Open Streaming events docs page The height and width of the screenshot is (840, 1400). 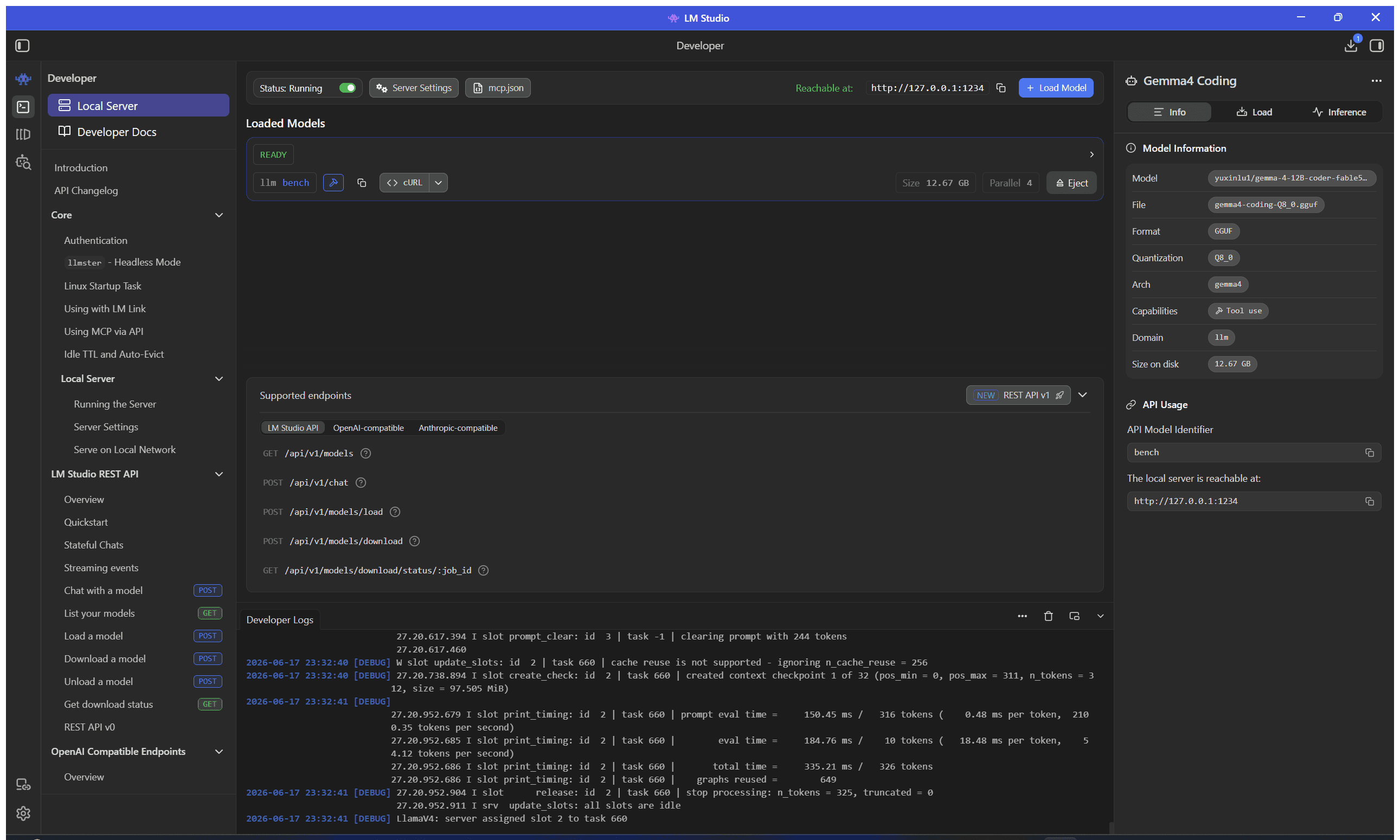(101, 568)
